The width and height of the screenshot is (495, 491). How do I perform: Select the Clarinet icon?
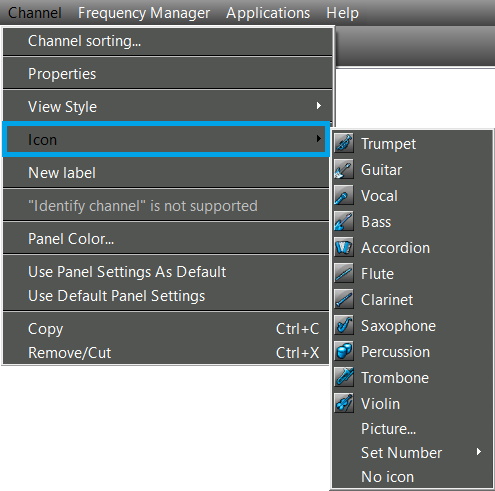[x=344, y=300]
